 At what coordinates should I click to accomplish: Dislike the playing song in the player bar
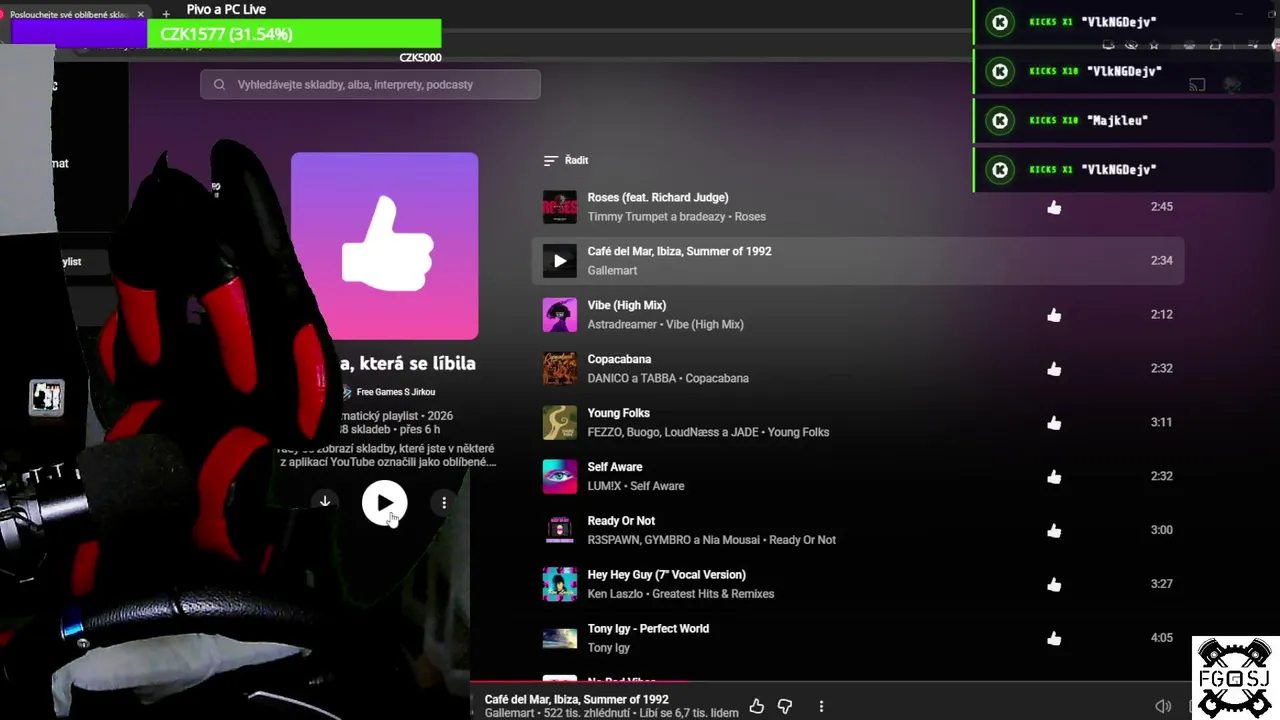[x=785, y=706]
